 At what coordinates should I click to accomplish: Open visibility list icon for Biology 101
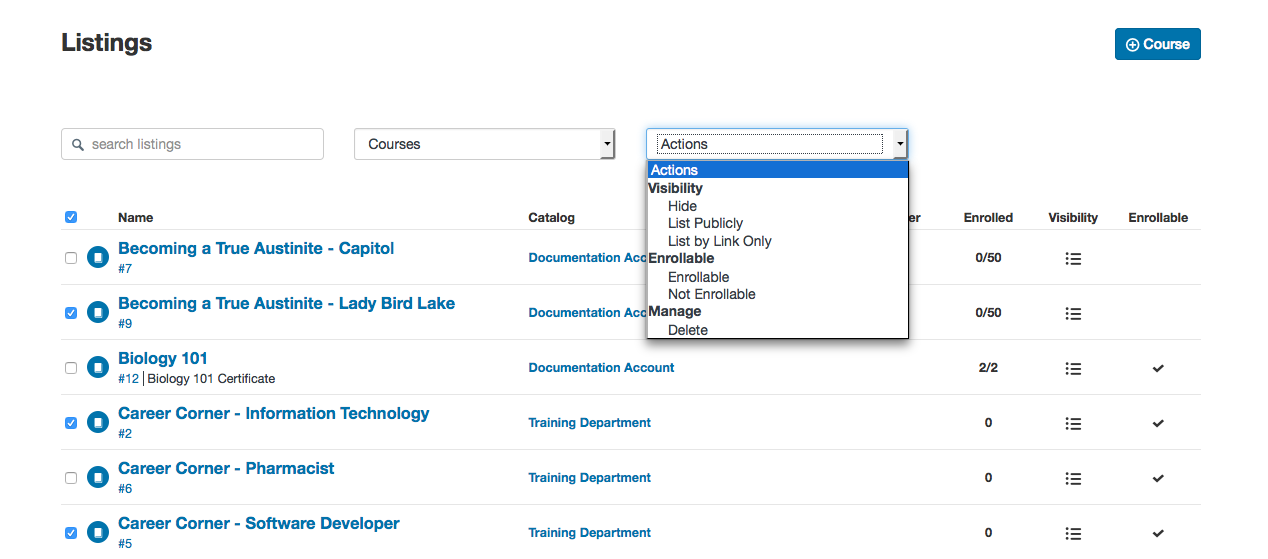click(1073, 368)
